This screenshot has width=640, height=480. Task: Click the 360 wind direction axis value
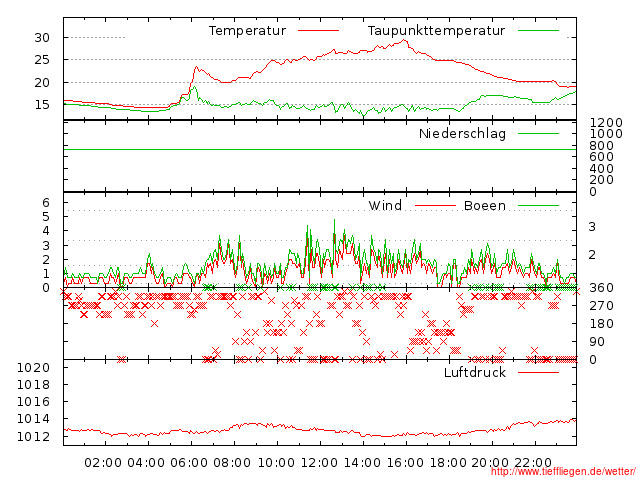coord(602,288)
